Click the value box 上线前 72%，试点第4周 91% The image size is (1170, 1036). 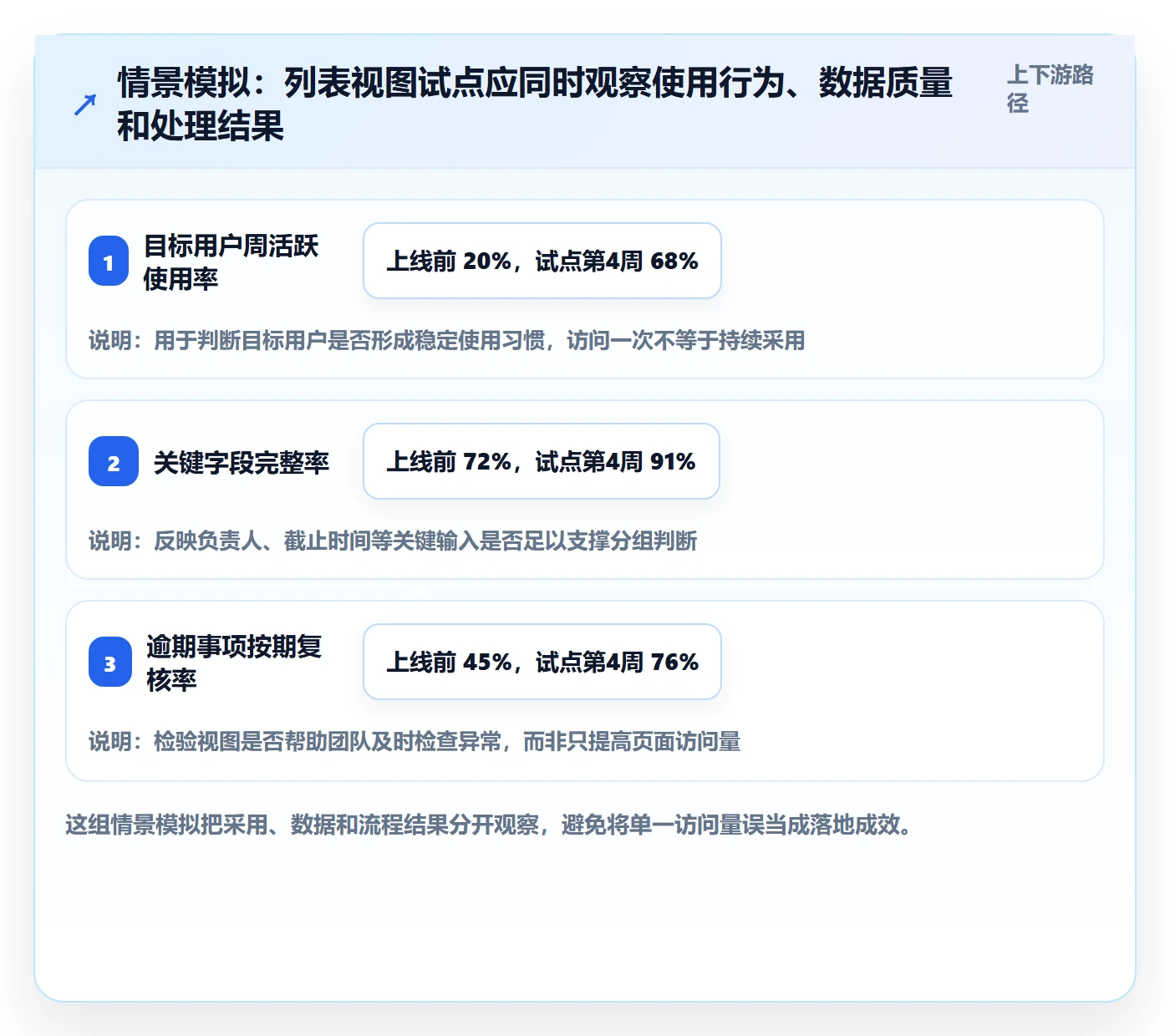tap(542, 461)
